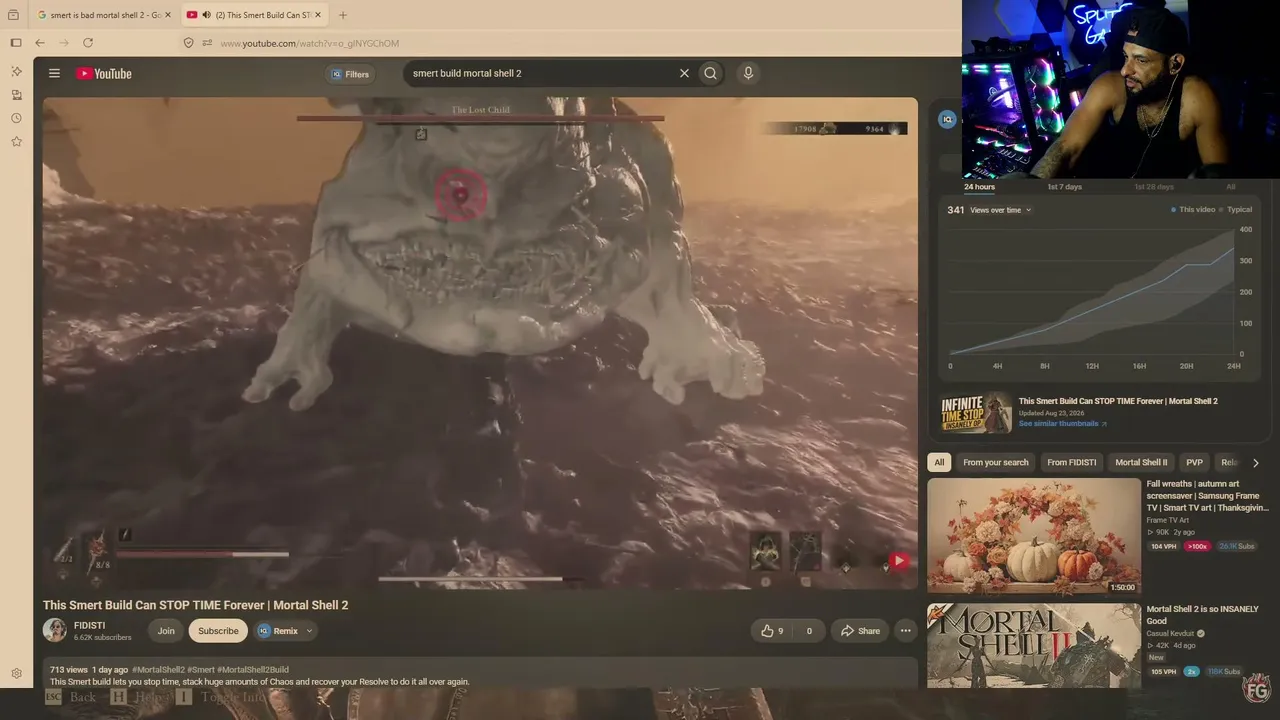Show more filter chips with right arrow

[1256, 463]
